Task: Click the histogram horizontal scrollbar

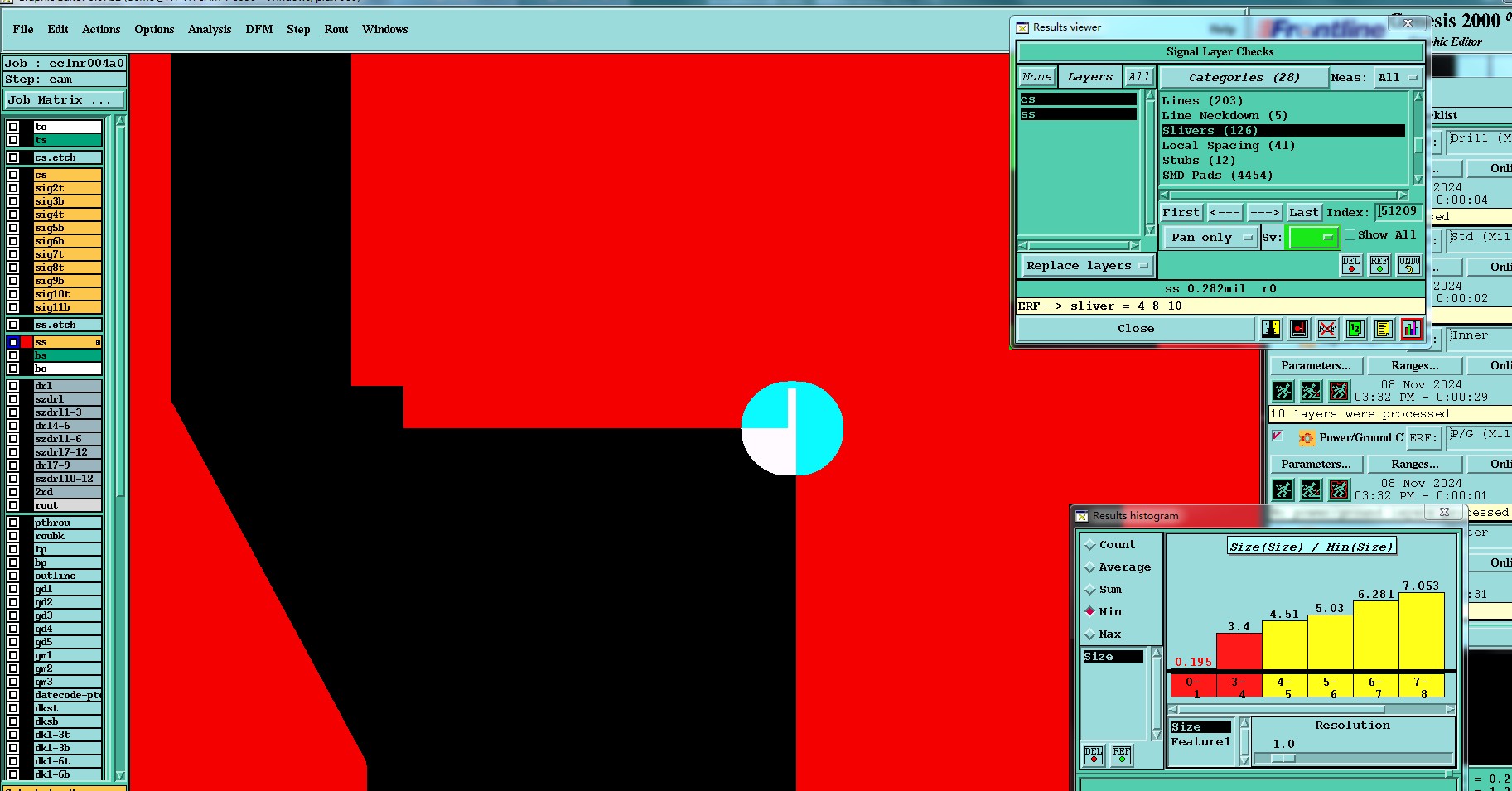Action: (1312, 709)
